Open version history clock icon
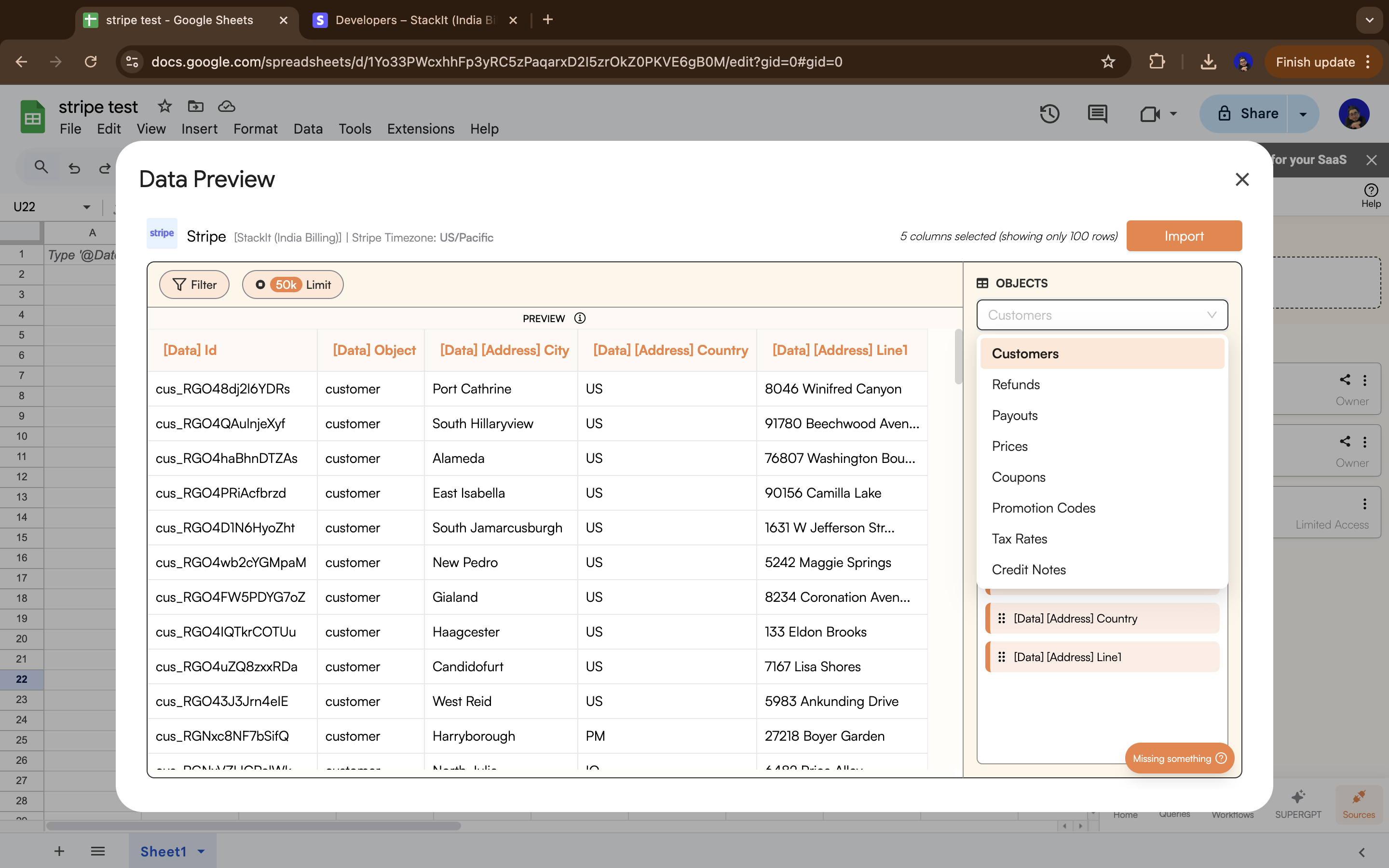 tap(1049, 114)
